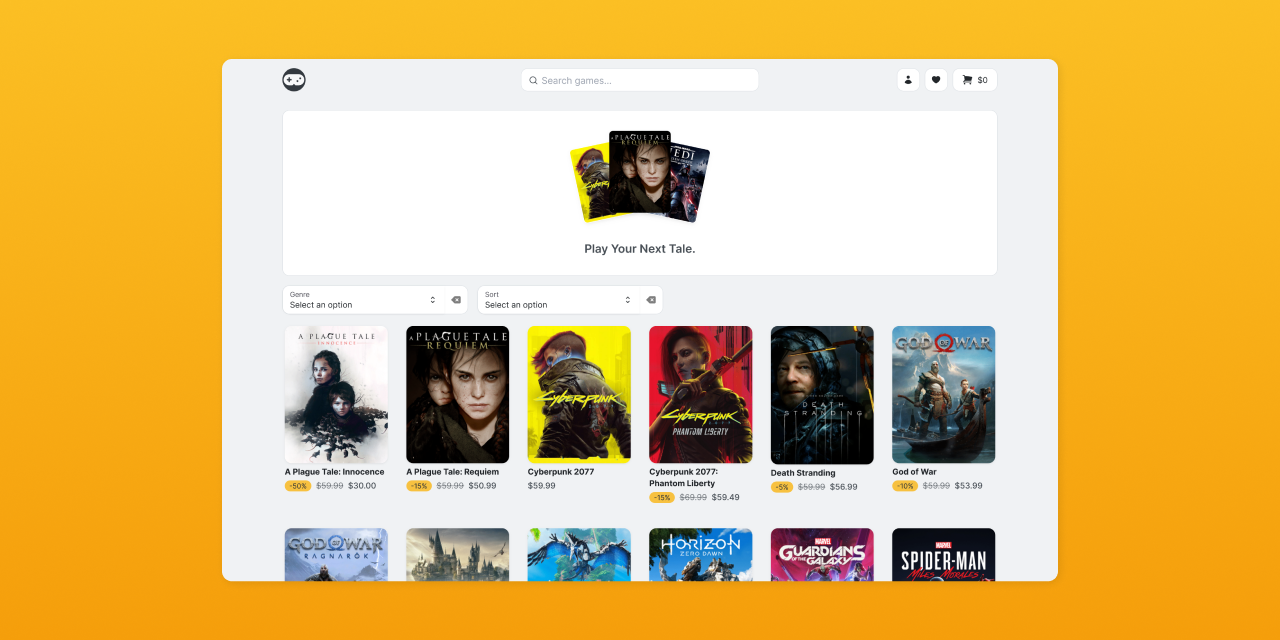1280x640 pixels.
Task: Click the $53.99 price
Action: click(969, 486)
